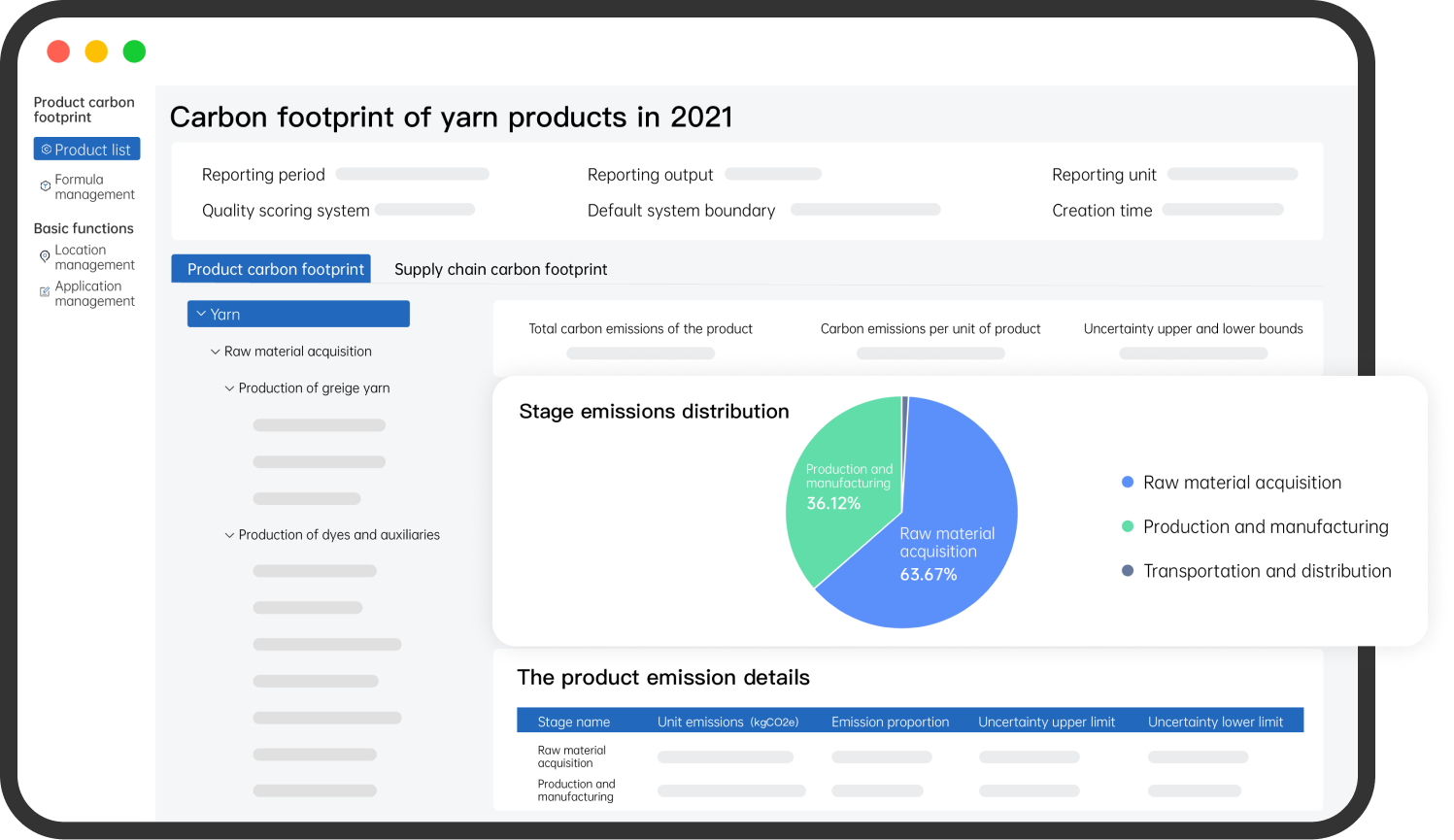Toggle Transportation and distribution legend entry
The height and width of the screenshot is (840, 1454).
(x=1267, y=571)
